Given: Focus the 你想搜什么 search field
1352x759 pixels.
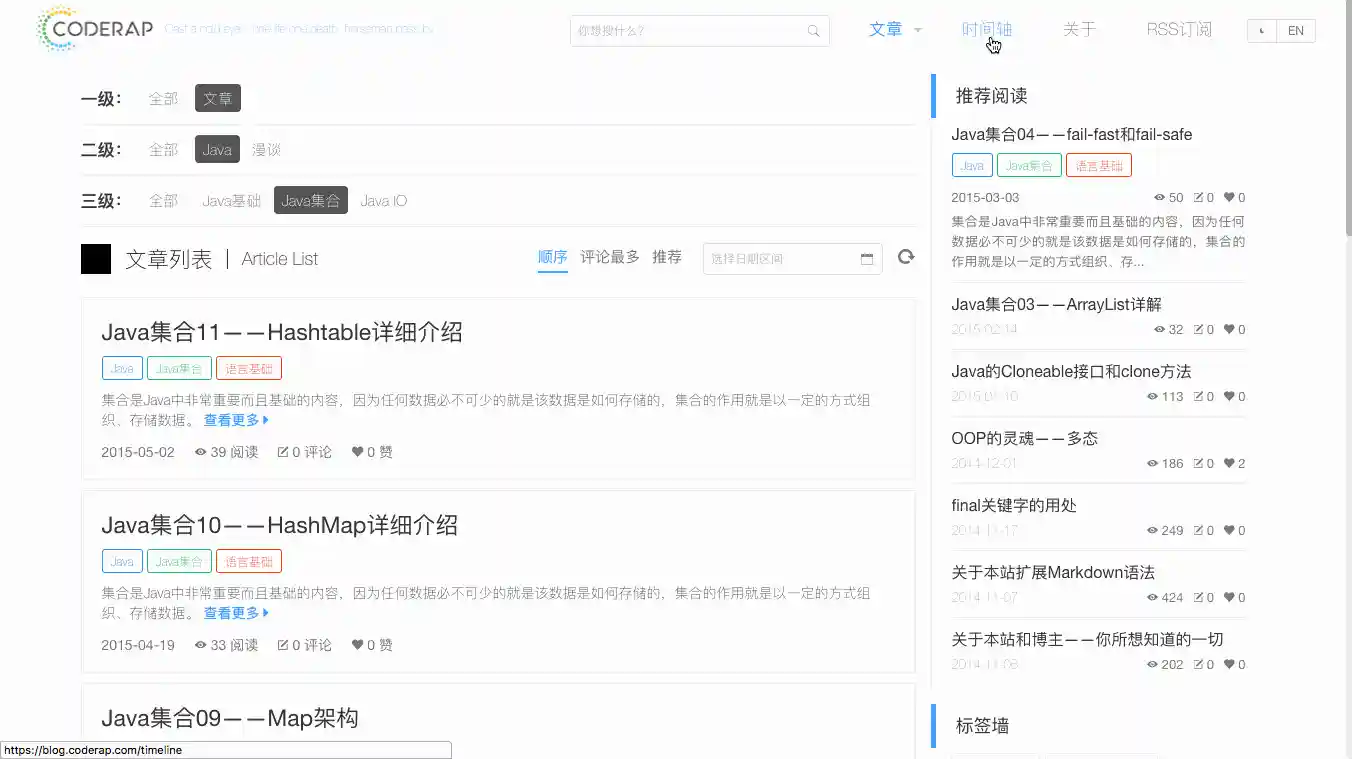Looking at the screenshot, I should 700,31.
